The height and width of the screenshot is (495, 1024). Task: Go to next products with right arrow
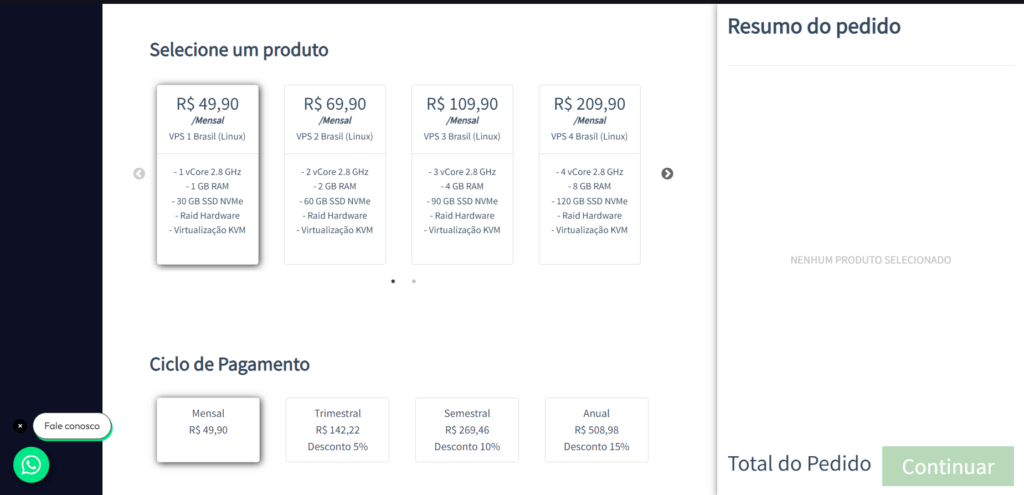(x=667, y=174)
